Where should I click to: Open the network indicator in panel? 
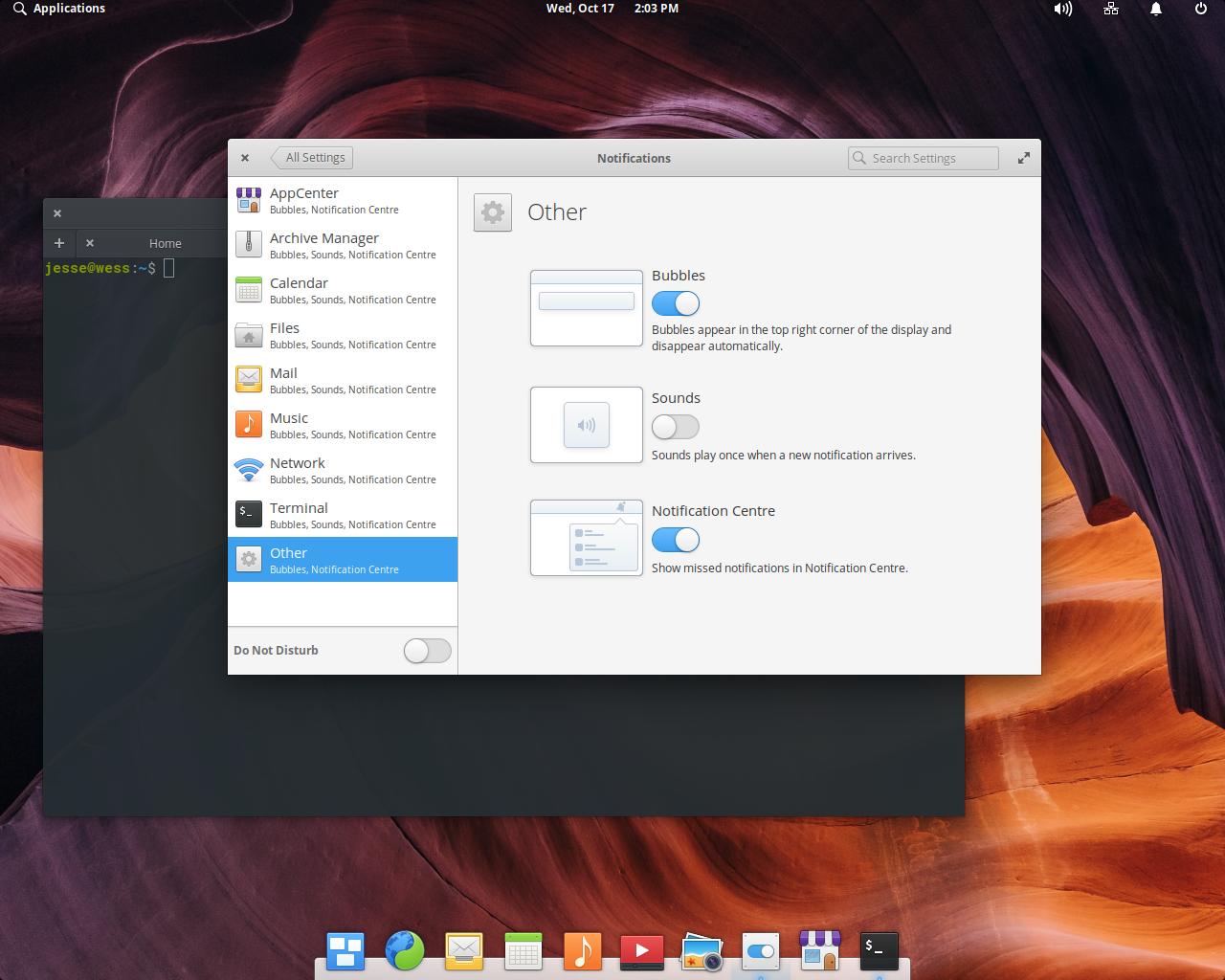tap(1111, 9)
